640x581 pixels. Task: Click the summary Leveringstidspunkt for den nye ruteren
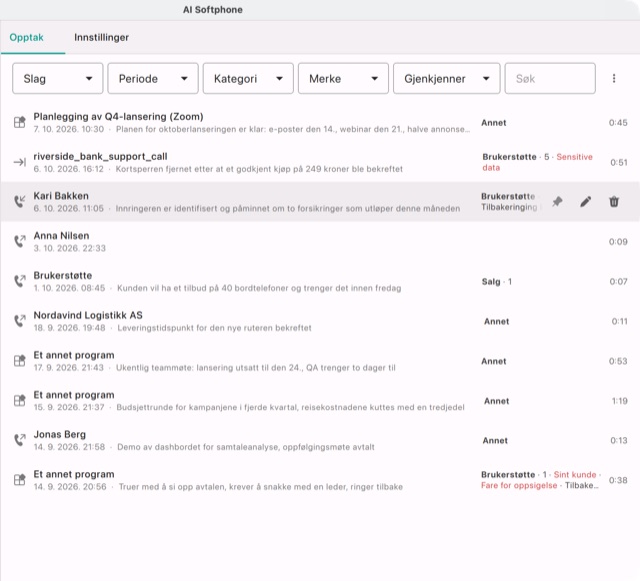pos(214,328)
